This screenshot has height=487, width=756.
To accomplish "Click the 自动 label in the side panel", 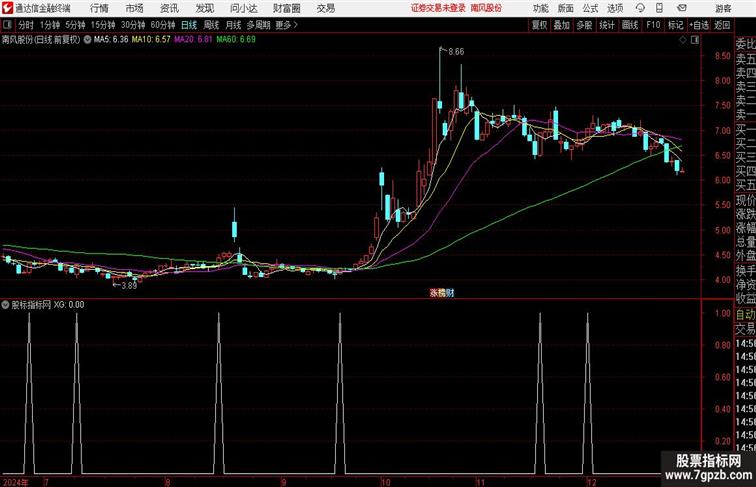I will click(x=745, y=314).
